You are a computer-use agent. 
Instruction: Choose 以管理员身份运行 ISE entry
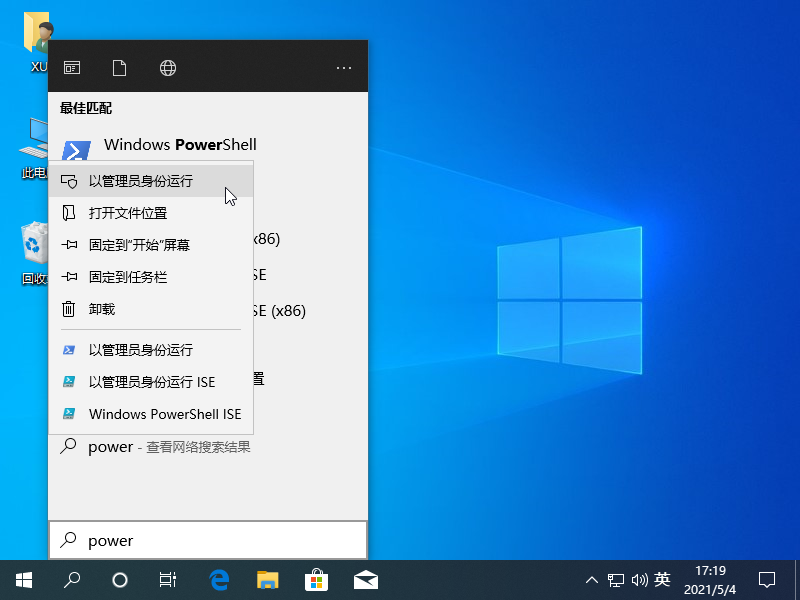151,382
